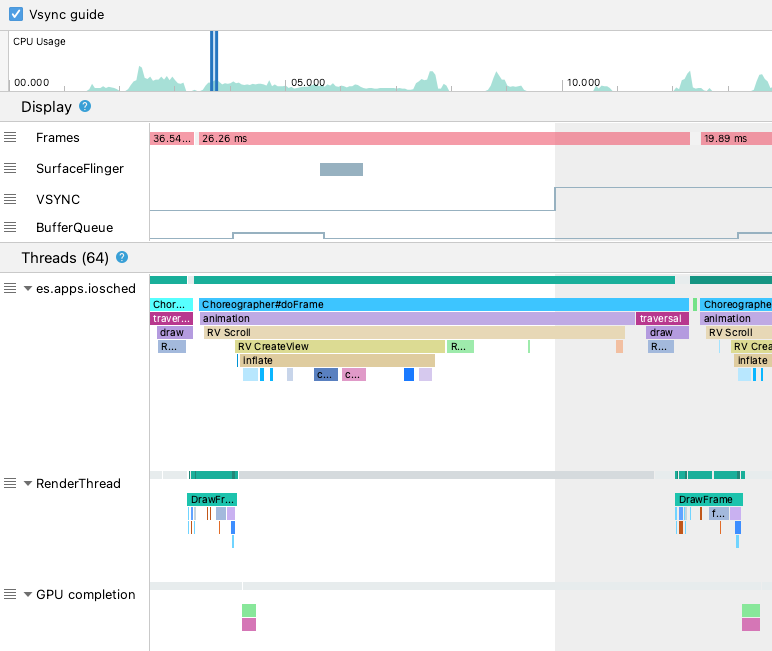Open the Display section help icon
Viewport: 772px width, 651px height.
pos(85,106)
